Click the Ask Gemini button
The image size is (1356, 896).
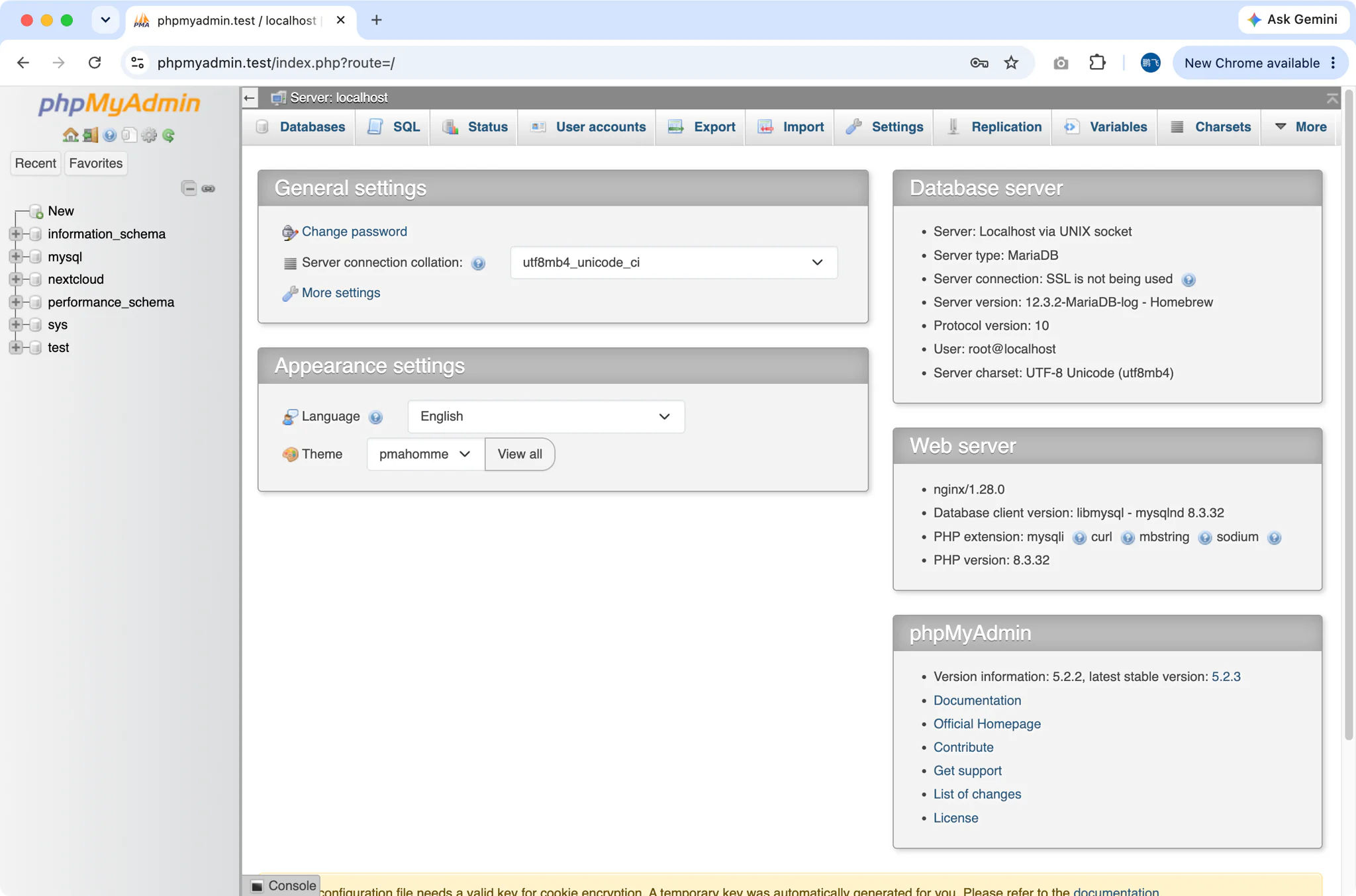1293,20
